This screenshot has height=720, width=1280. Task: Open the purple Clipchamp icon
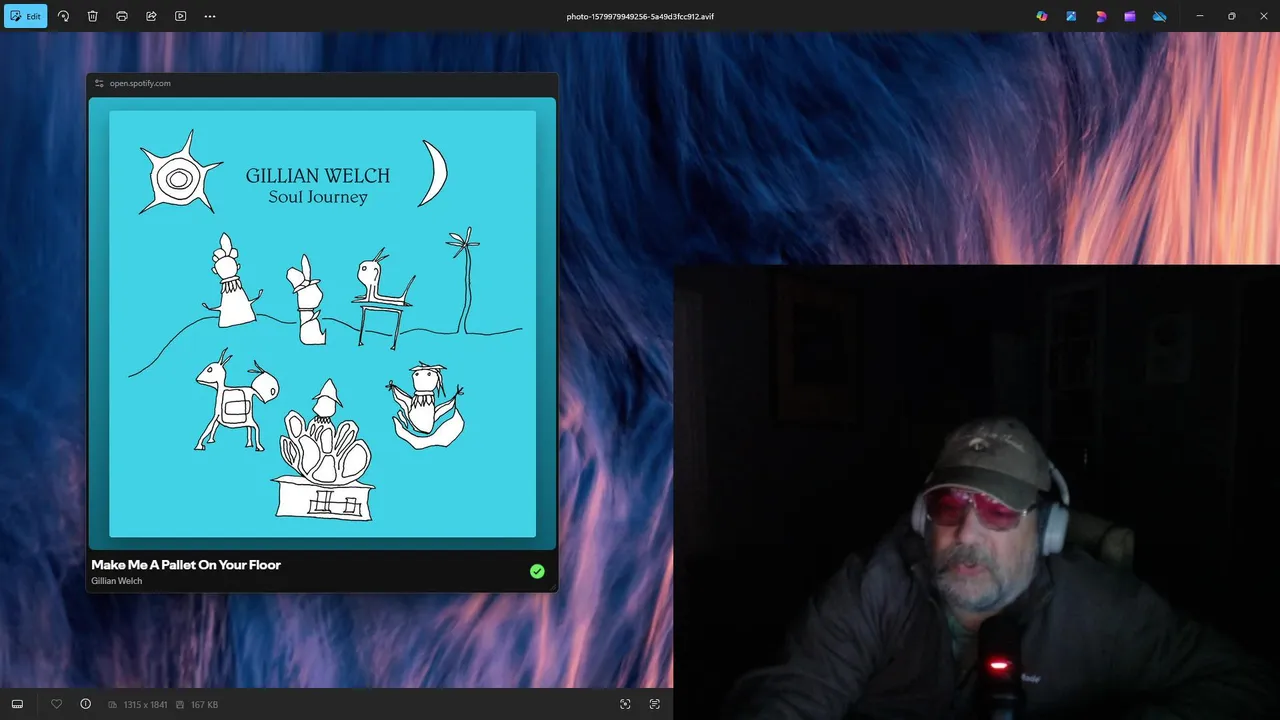coord(1130,16)
